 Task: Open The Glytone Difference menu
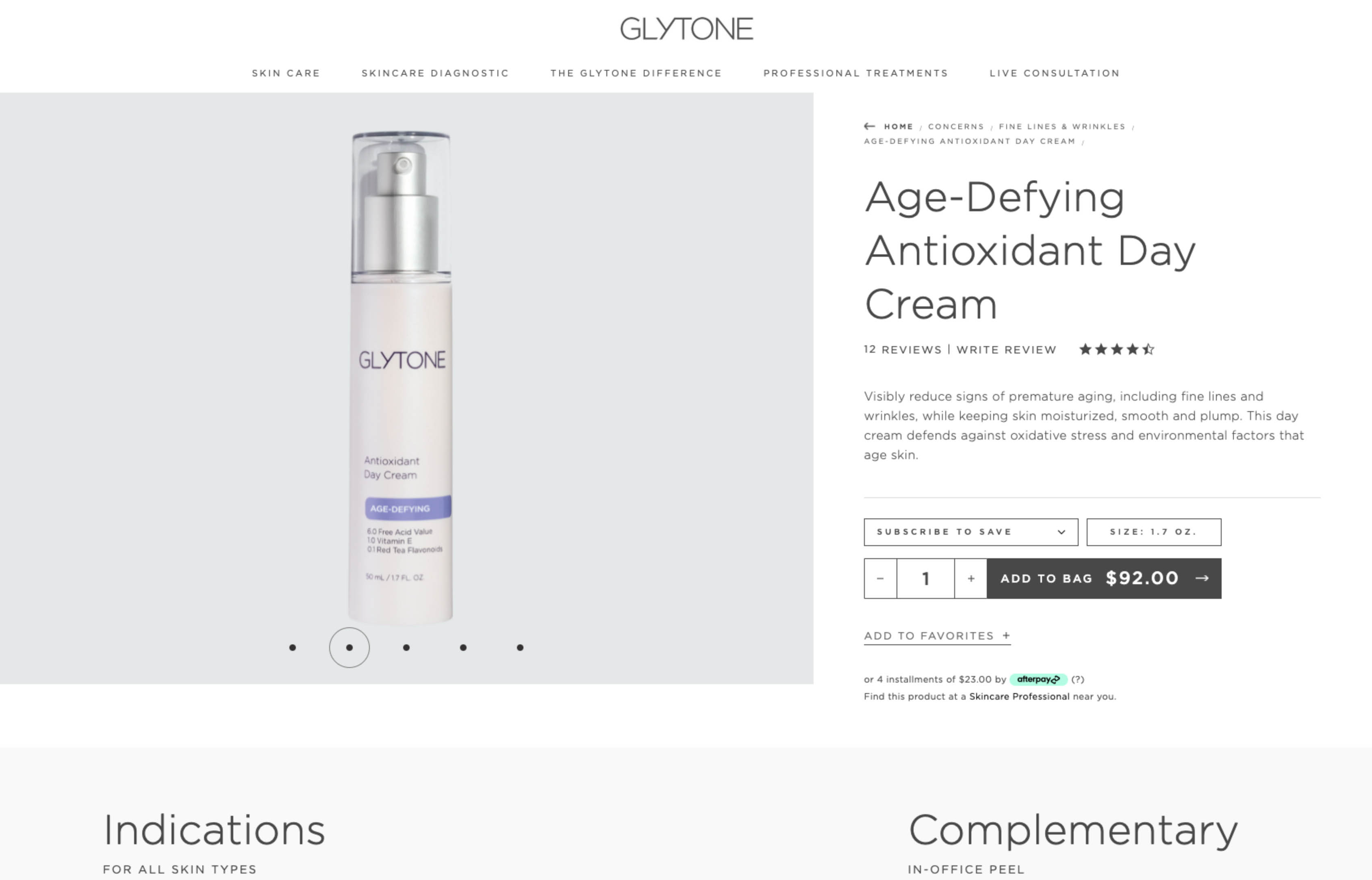point(636,73)
